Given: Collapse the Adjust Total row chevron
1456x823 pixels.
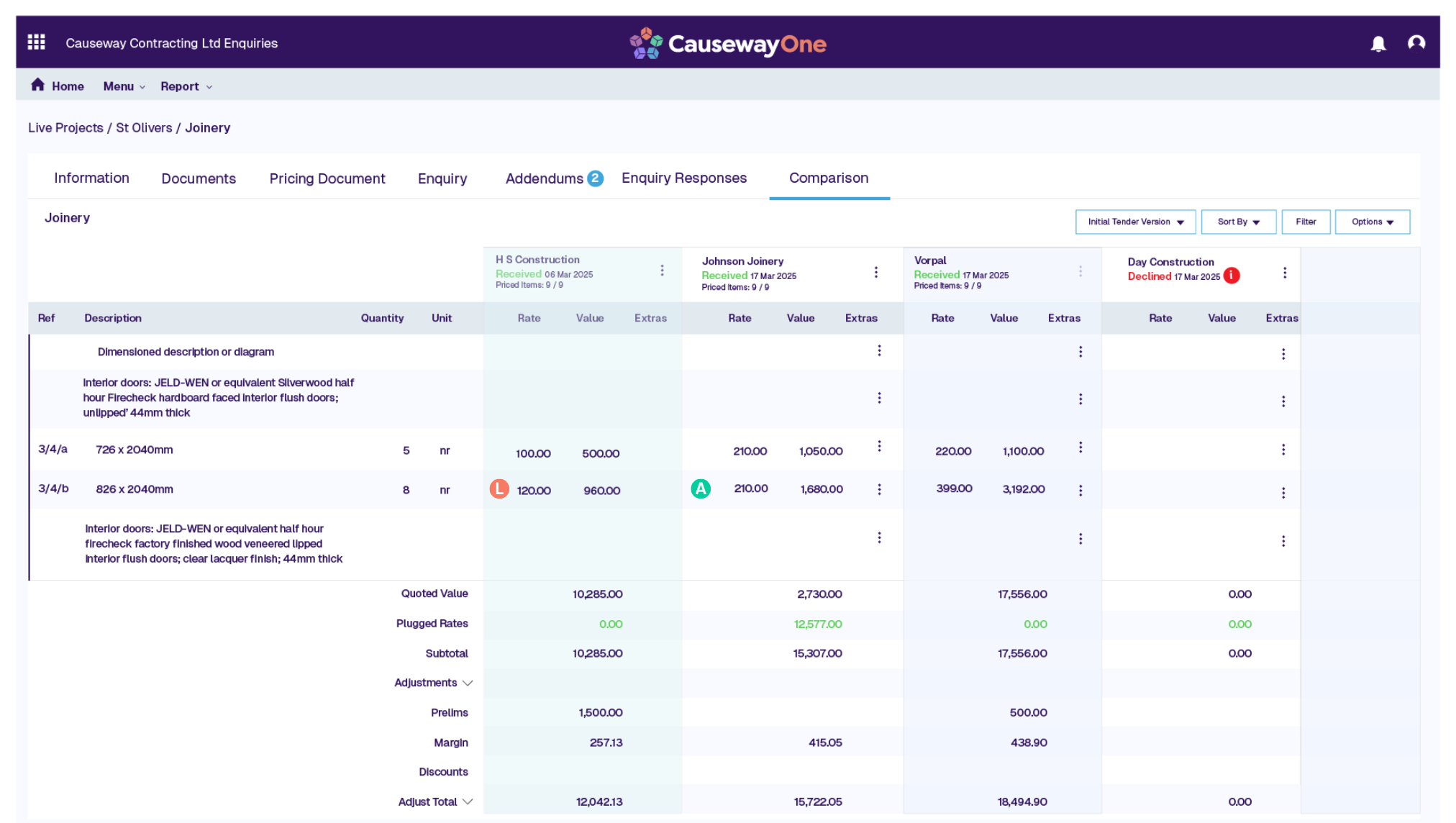Looking at the screenshot, I should [468, 801].
